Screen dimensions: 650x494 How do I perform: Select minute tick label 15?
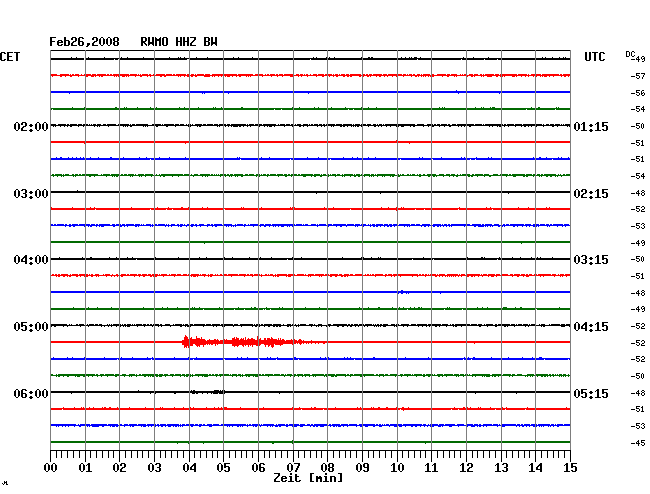570,468
